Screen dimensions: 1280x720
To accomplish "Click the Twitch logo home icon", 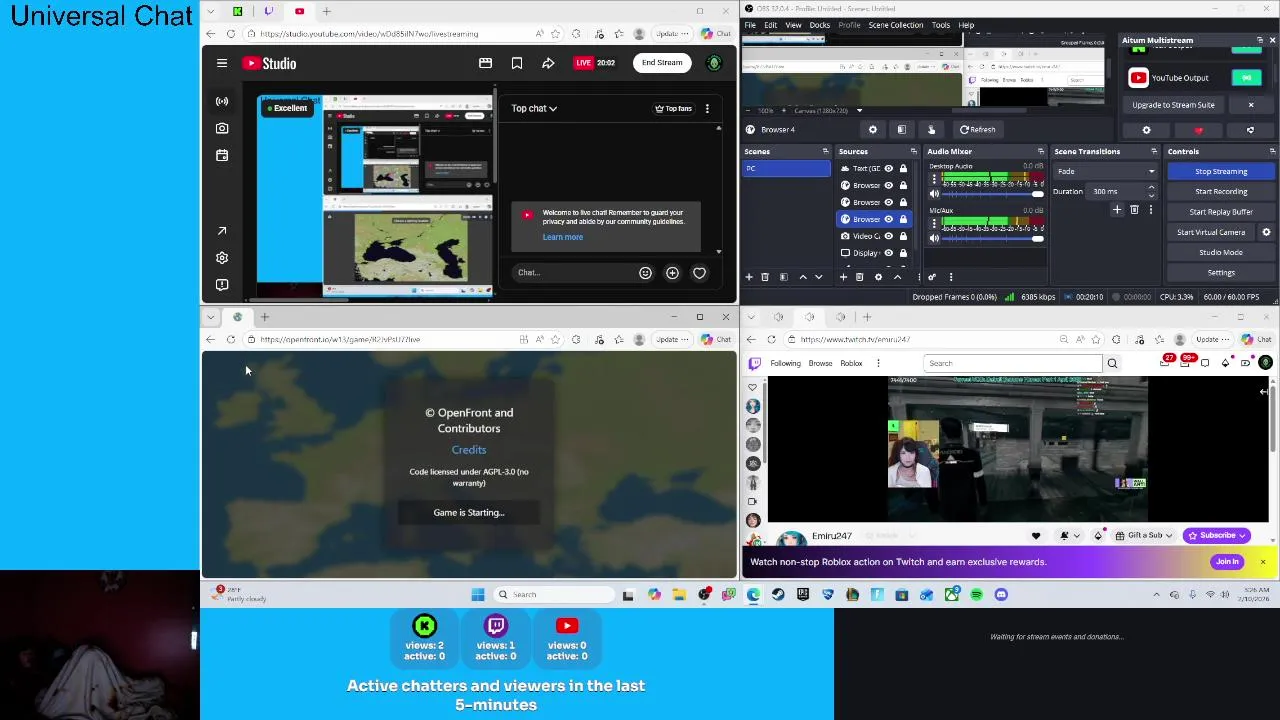I will pyautogui.click(x=754, y=363).
